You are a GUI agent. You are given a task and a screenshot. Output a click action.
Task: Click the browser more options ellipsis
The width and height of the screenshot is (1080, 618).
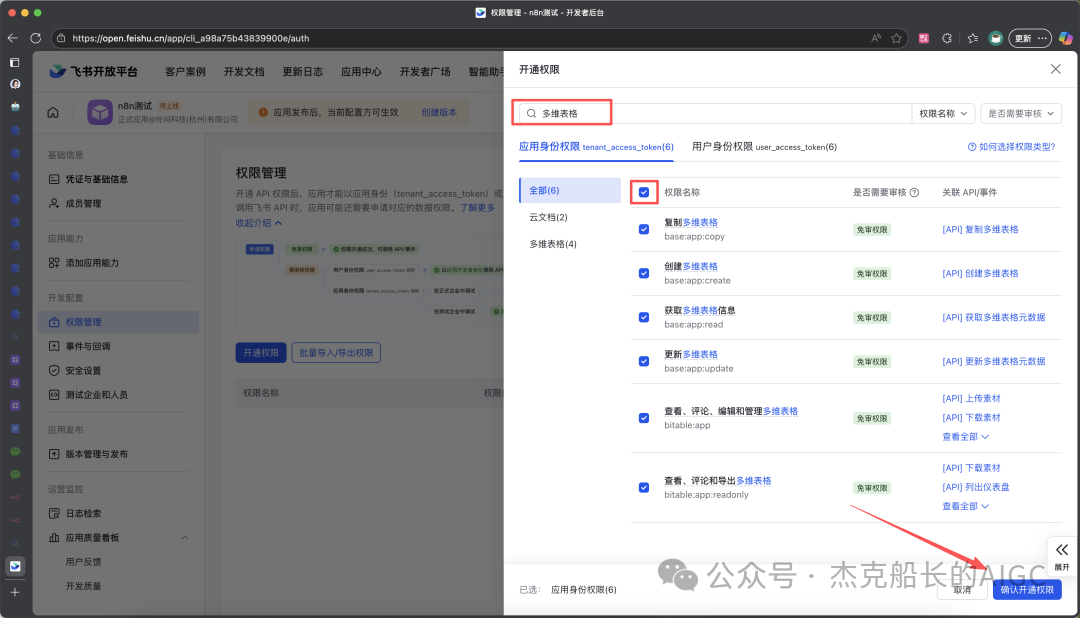pyautogui.click(x=1043, y=39)
